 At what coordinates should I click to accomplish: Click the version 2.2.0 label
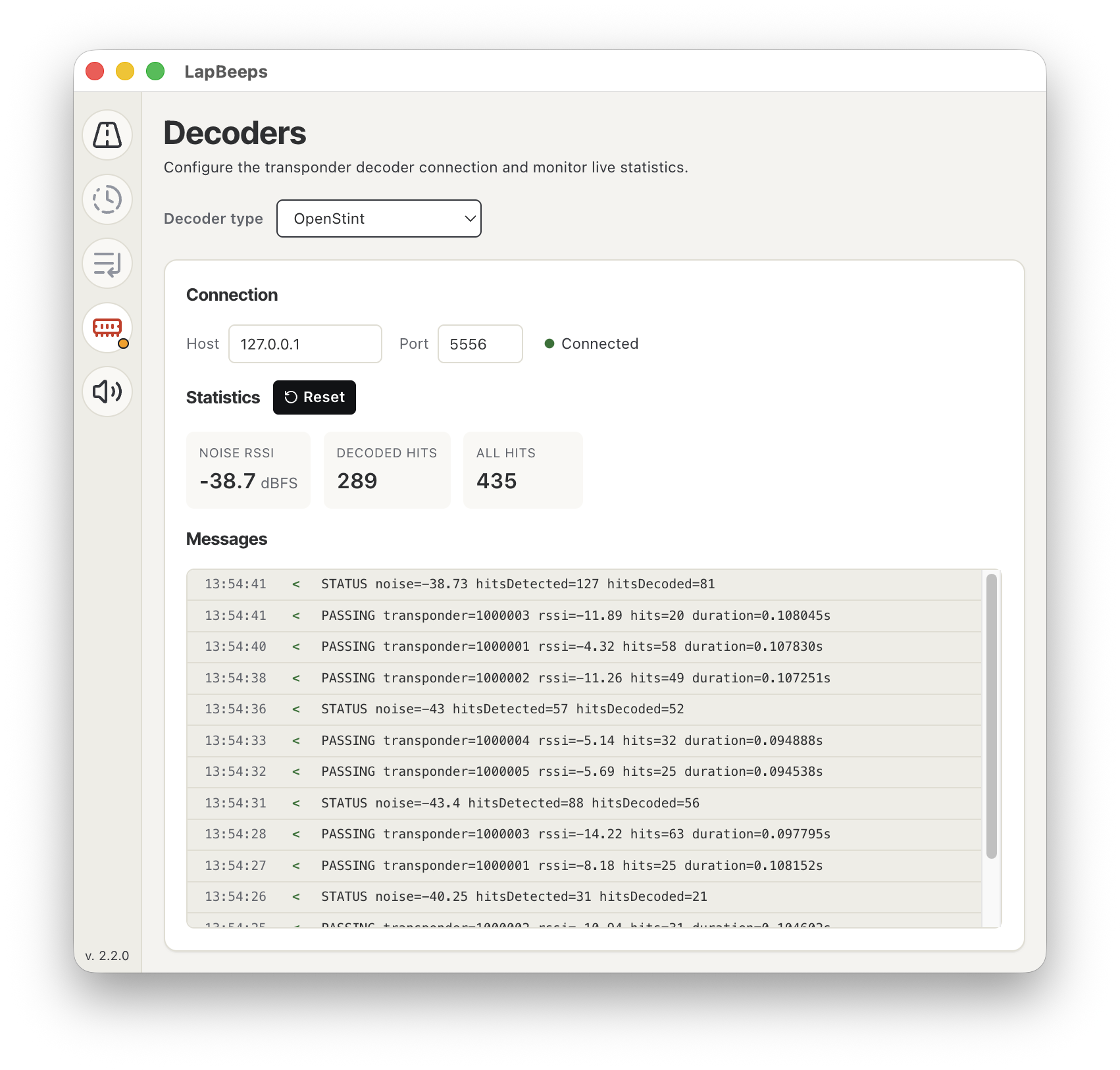tap(107, 955)
